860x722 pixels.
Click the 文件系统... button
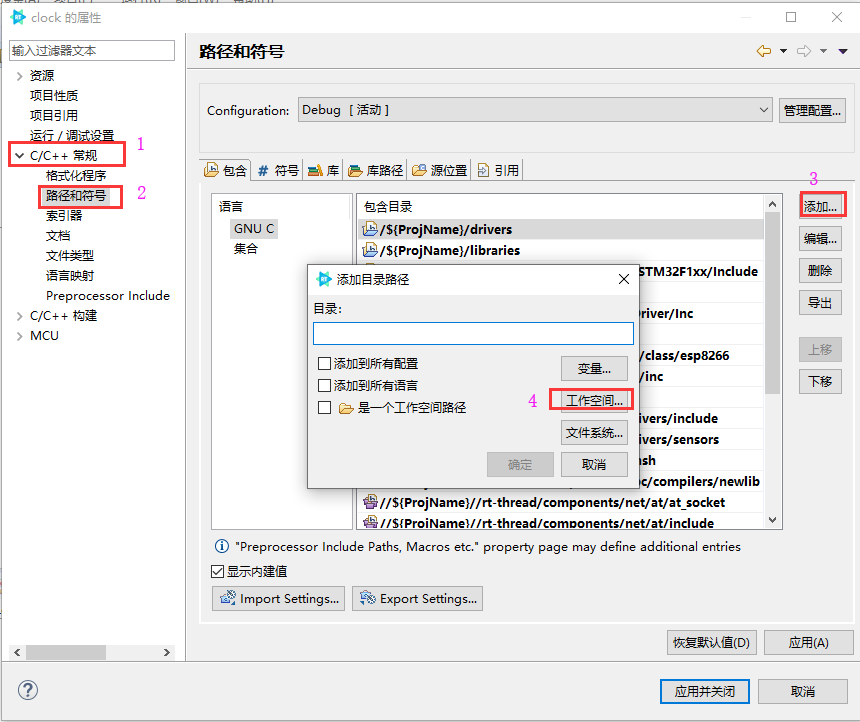(x=594, y=433)
